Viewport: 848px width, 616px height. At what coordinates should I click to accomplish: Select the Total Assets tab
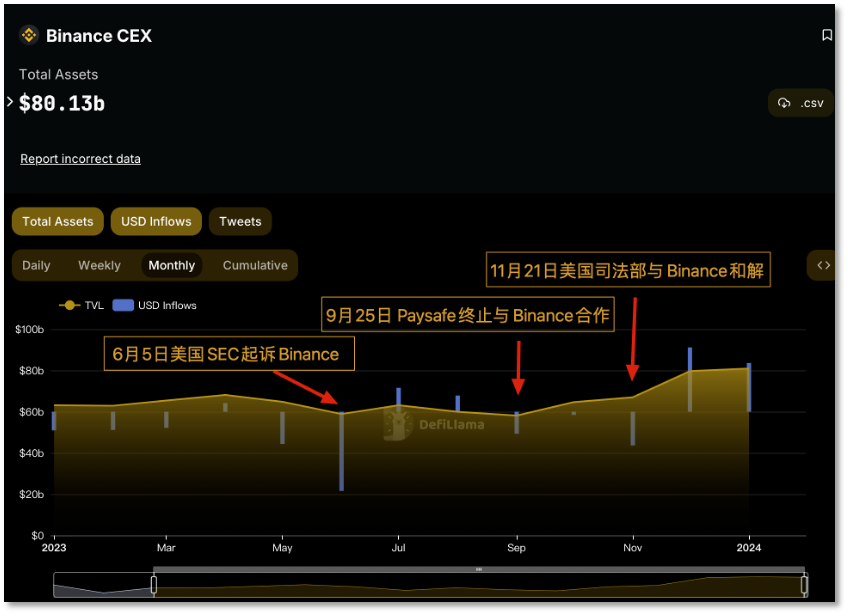click(x=57, y=221)
